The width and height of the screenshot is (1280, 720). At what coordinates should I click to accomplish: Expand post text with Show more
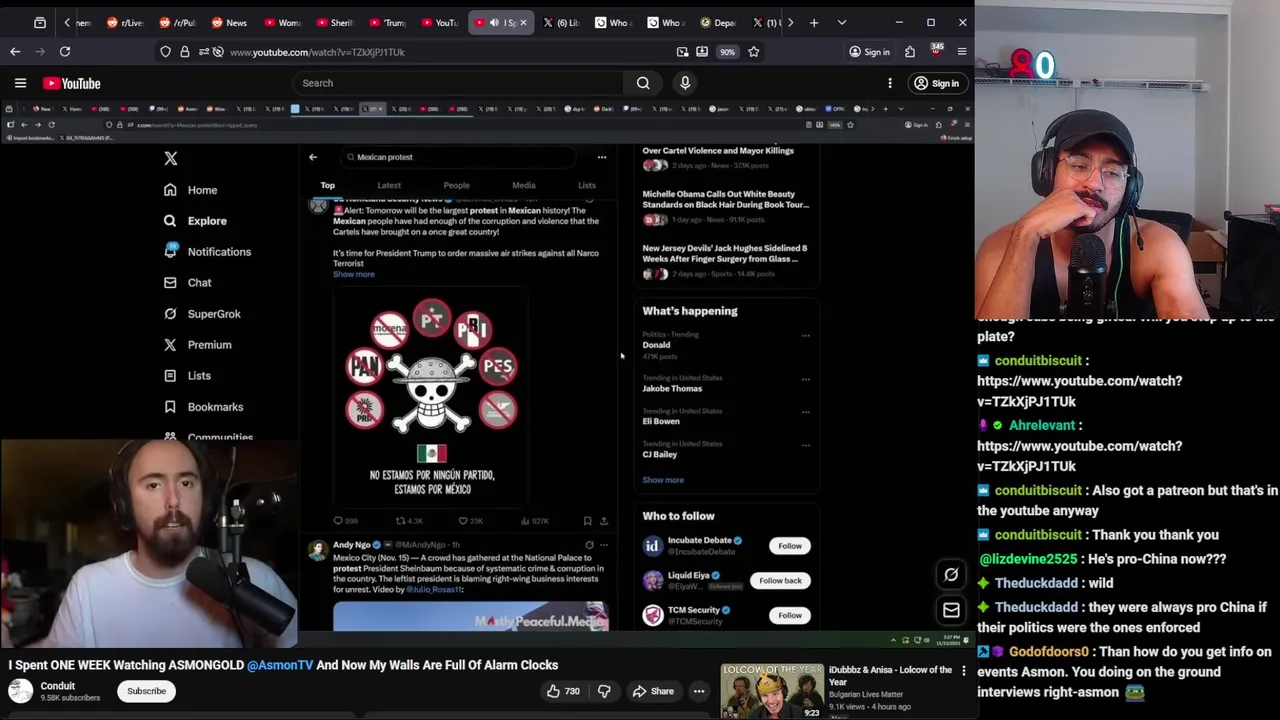pyautogui.click(x=354, y=274)
